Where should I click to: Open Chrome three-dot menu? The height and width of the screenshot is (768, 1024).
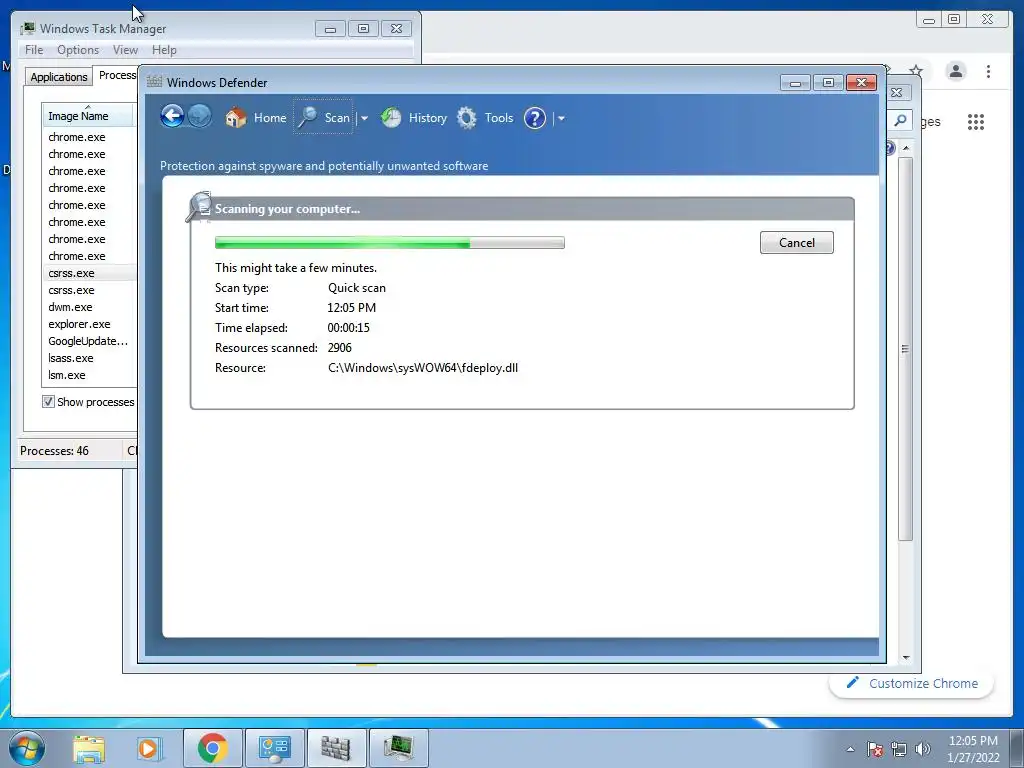tap(988, 71)
